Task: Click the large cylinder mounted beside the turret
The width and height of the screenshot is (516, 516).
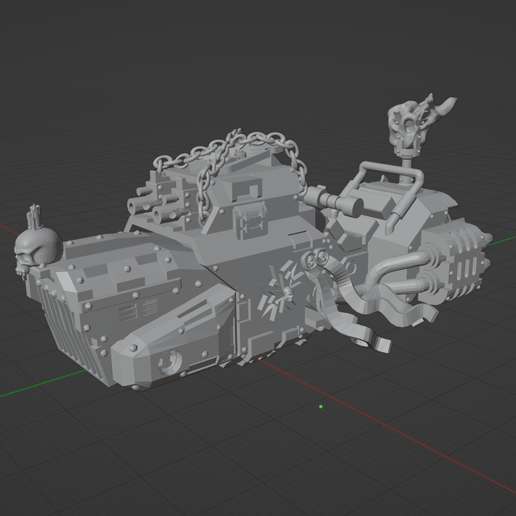Action: (x=333, y=201)
